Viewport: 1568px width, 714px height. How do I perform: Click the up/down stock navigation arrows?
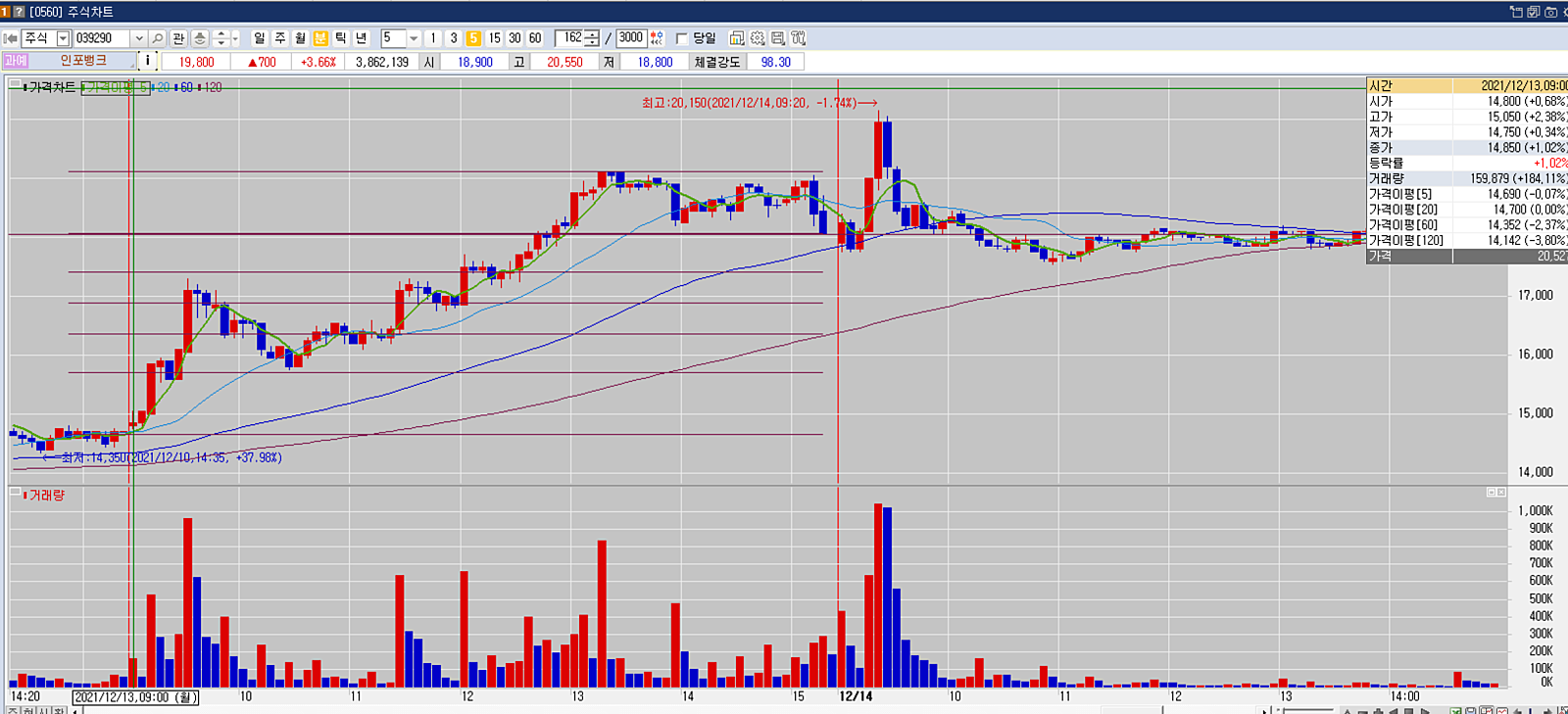220,38
